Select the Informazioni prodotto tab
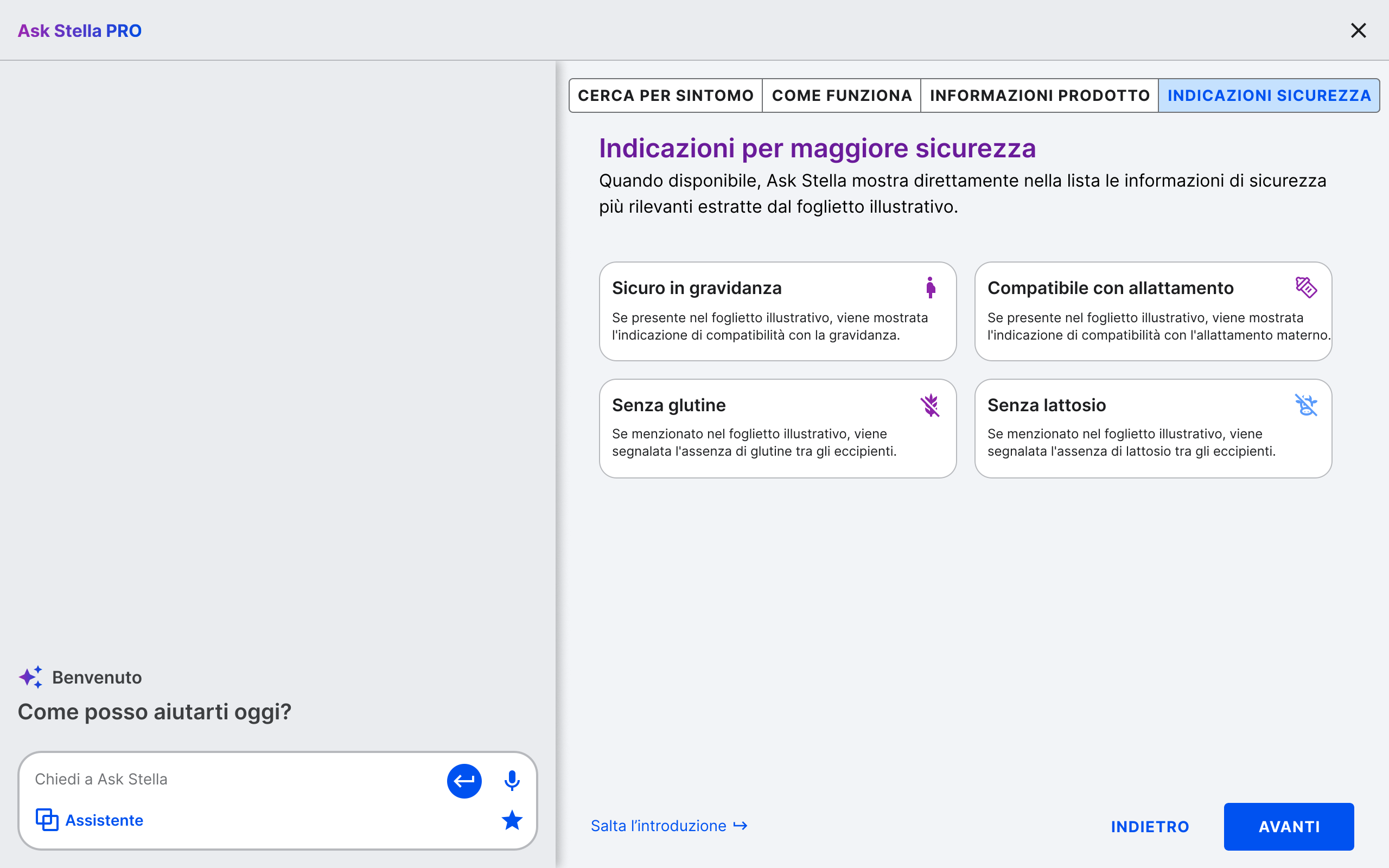This screenshot has width=1389, height=868. pyautogui.click(x=1040, y=95)
